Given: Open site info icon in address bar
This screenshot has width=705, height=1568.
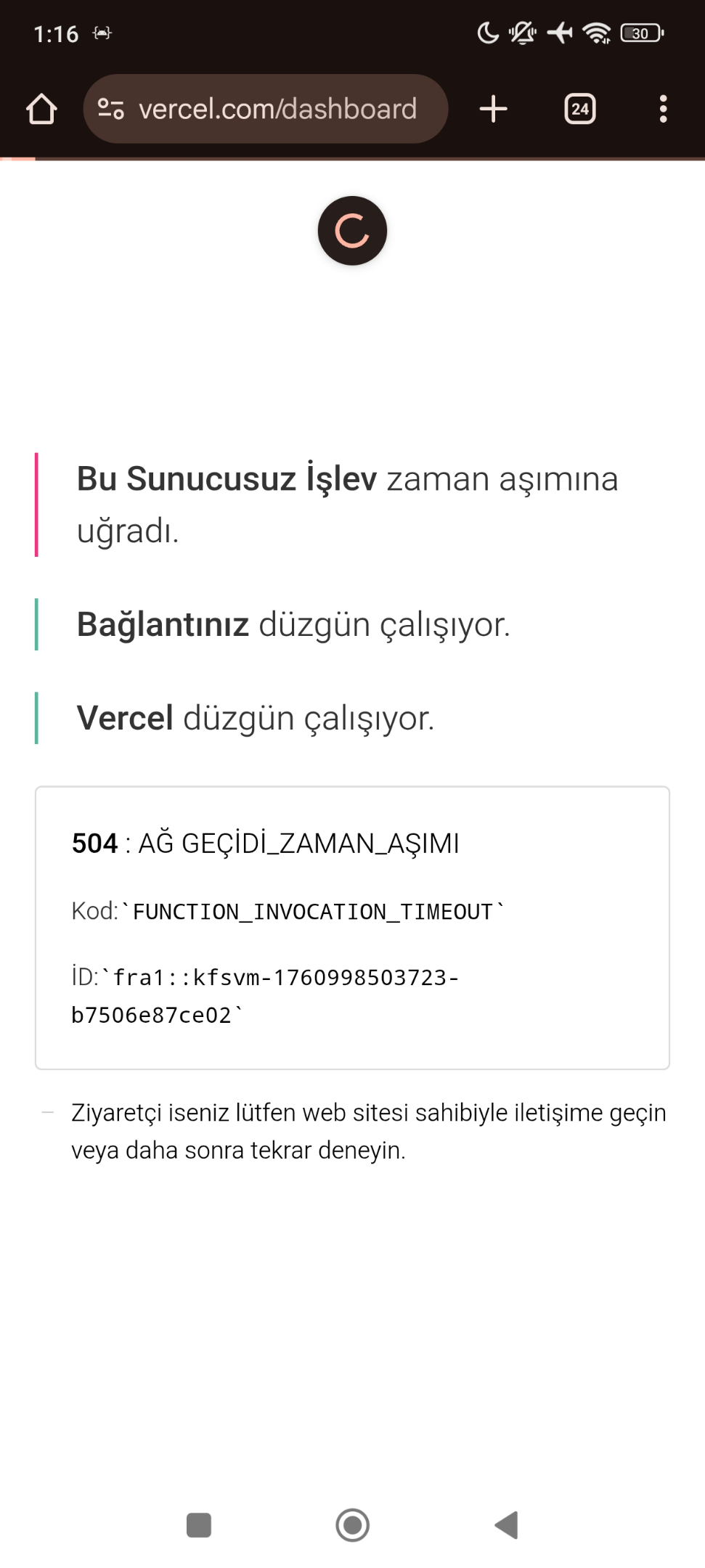Looking at the screenshot, I should tap(110, 110).
